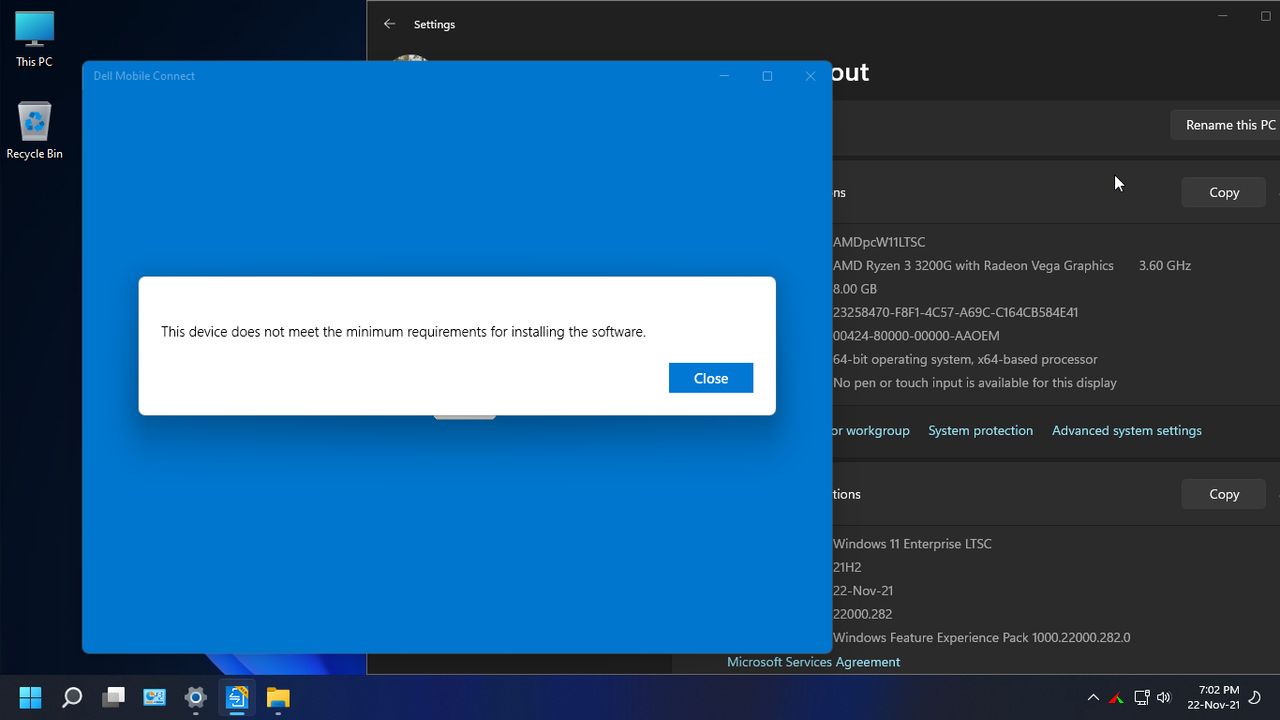Expand hidden icons in the system tray

(1093, 697)
